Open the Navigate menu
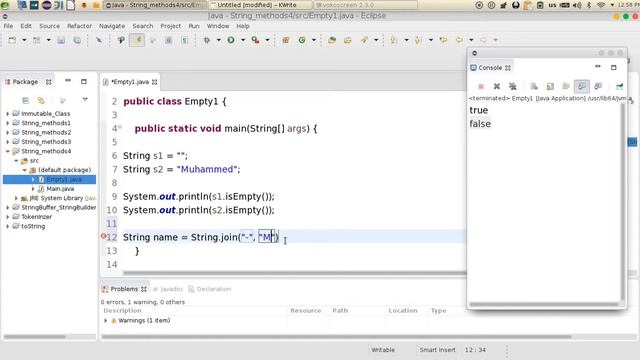 coord(112,26)
